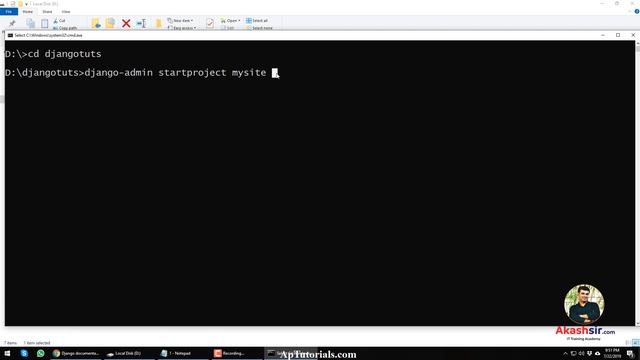640x360 pixels.
Task: Click the command prompt vertical scrollbar
Action: pyautogui.click(x=637, y=183)
